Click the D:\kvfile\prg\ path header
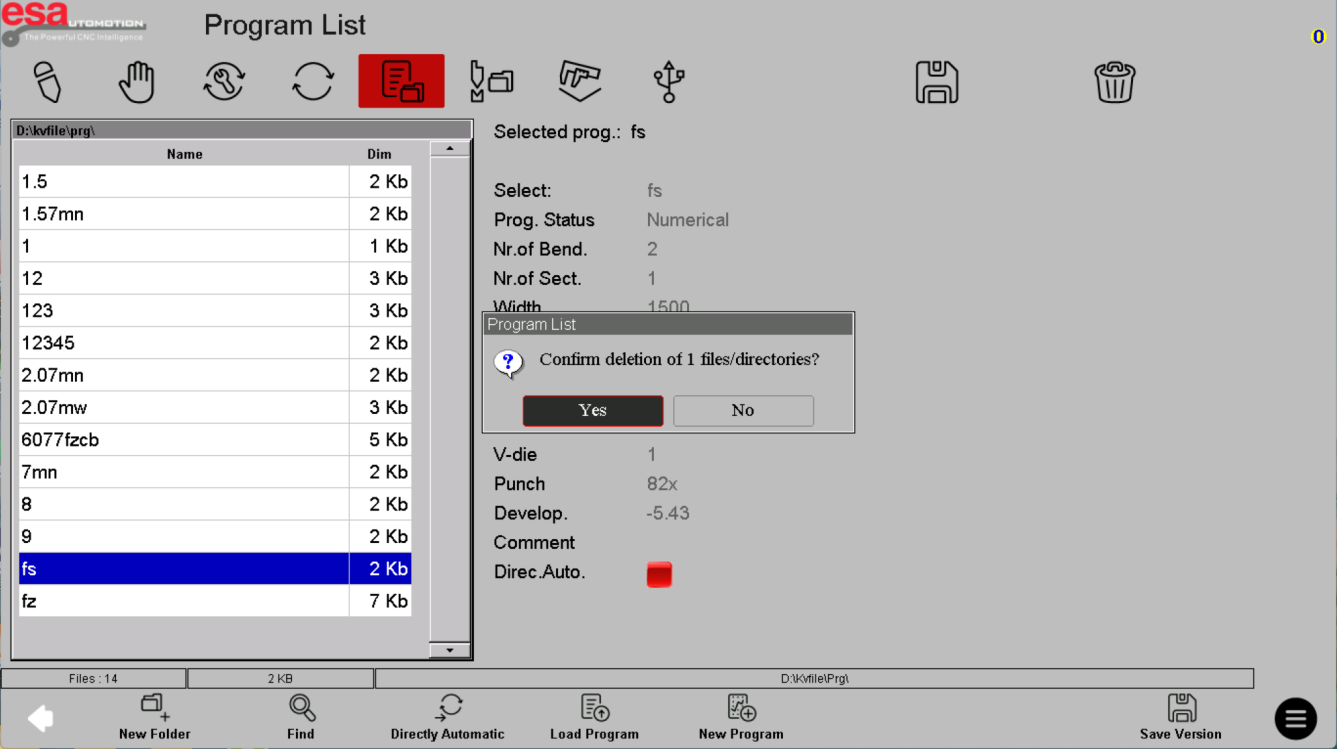The width and height of the screenshot is (1337, 749). pos(241,131)
